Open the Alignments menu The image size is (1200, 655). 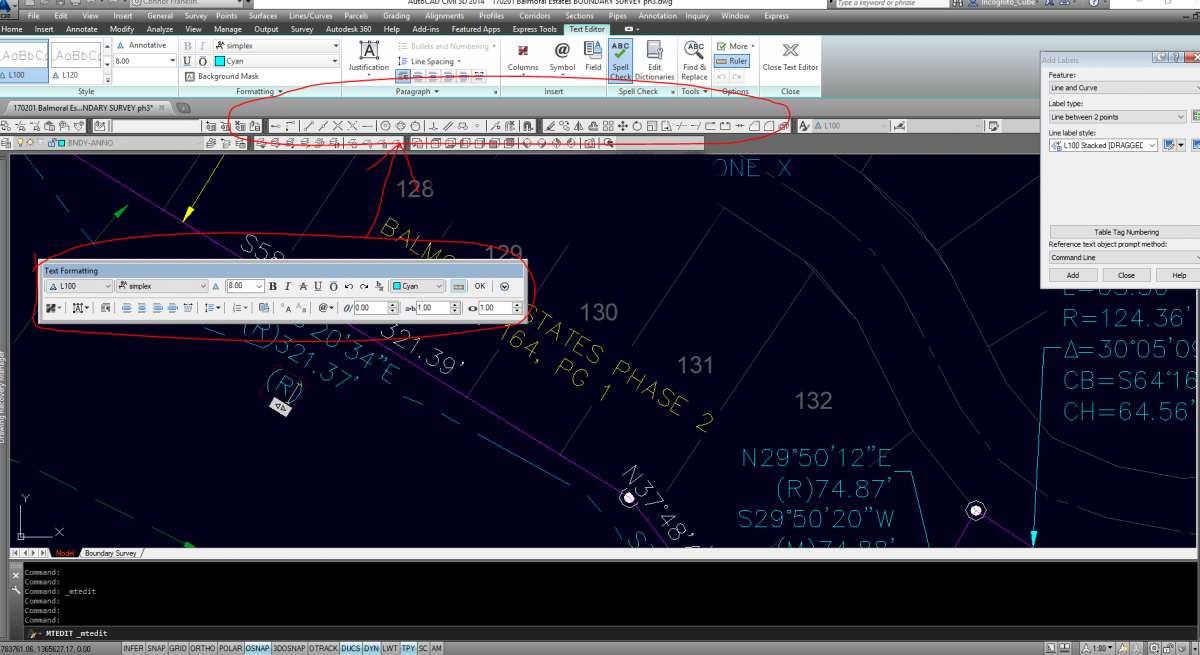click(445, 16)
